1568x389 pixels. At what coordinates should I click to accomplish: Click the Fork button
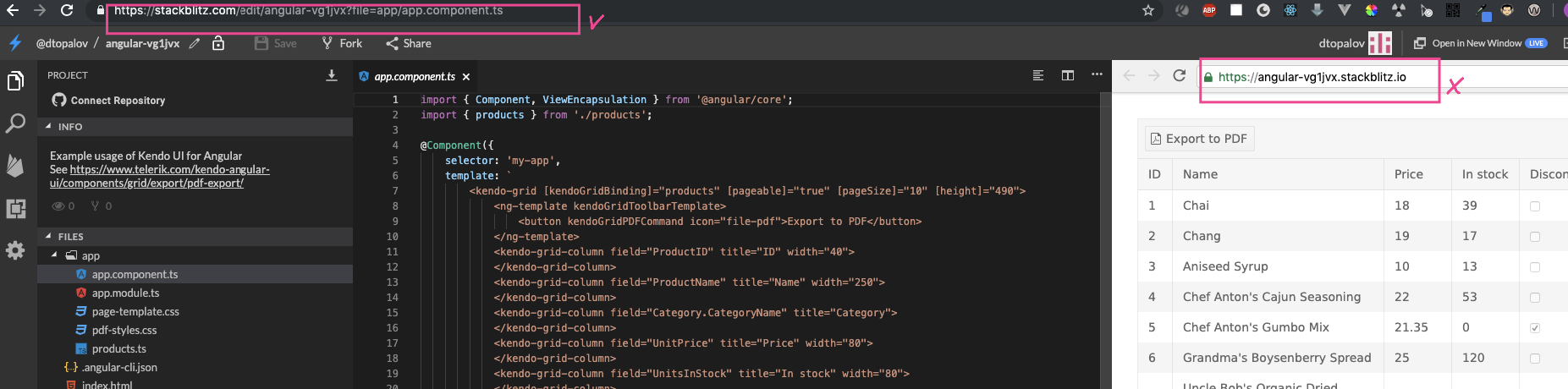[342, 43]
